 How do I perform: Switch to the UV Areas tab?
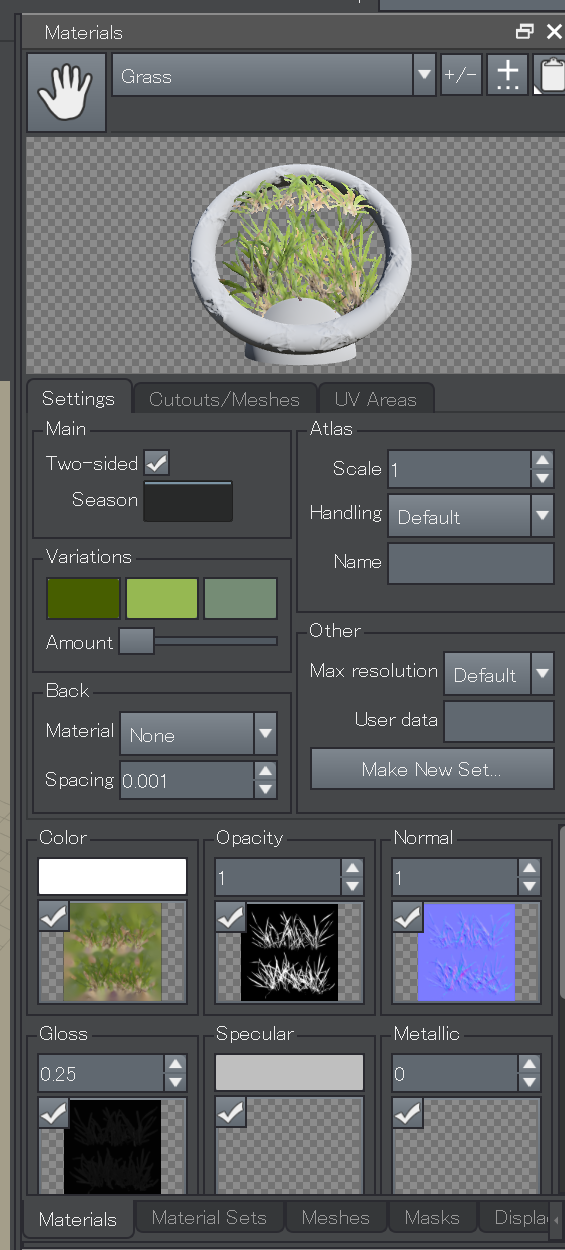[x=376, y=399]
